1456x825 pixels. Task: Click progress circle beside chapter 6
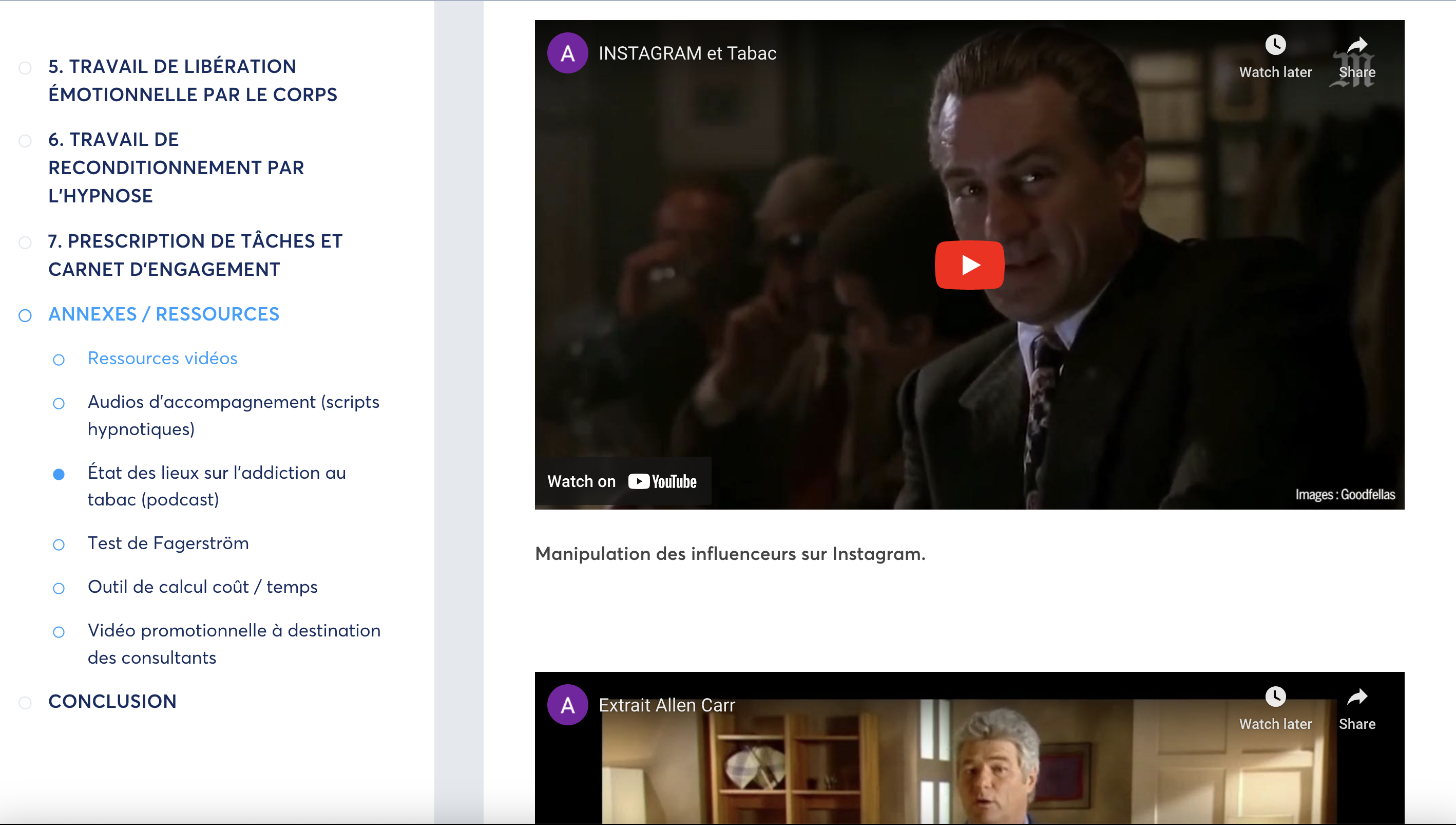tap(25, 141)
